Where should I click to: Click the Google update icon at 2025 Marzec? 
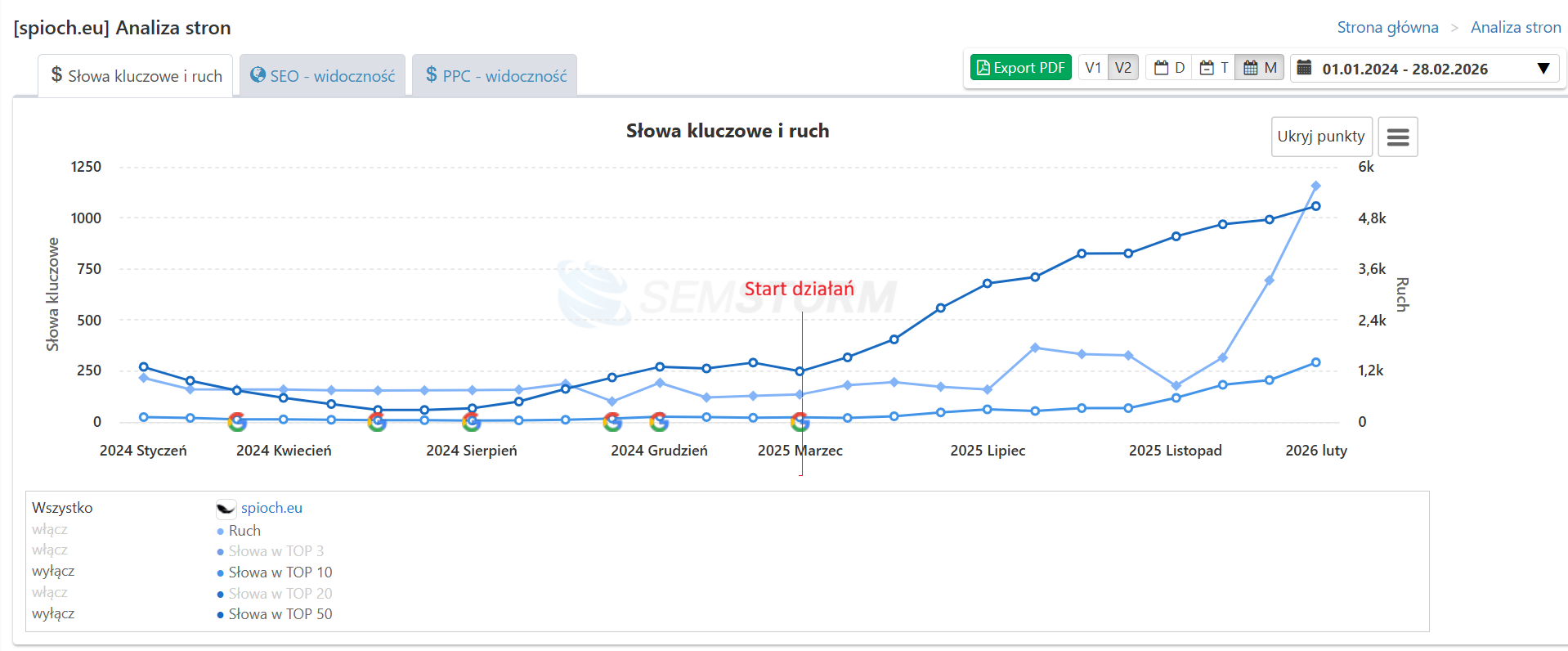point(800,421)
